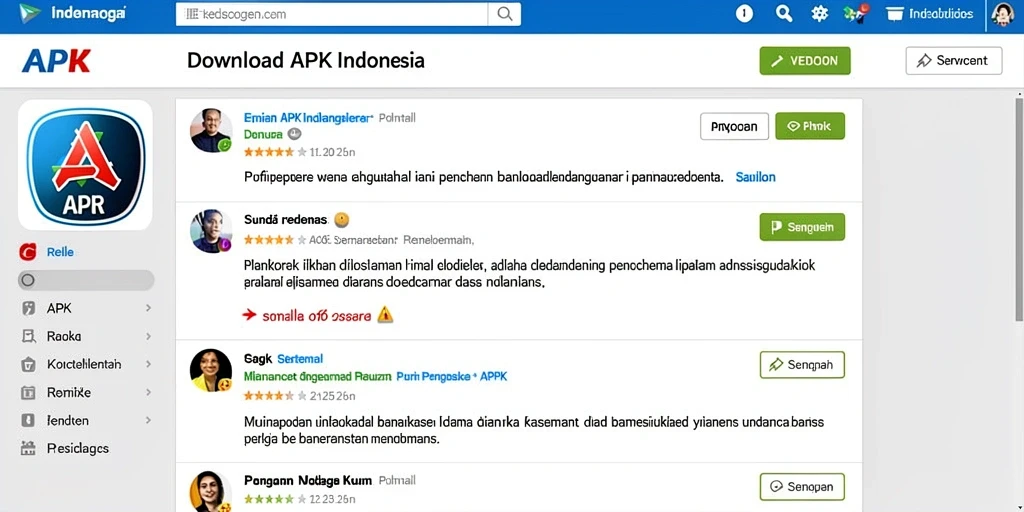Open the user avatar in top right corner
Viewport: 1024px width, 512px height.
click(1002, 14)
